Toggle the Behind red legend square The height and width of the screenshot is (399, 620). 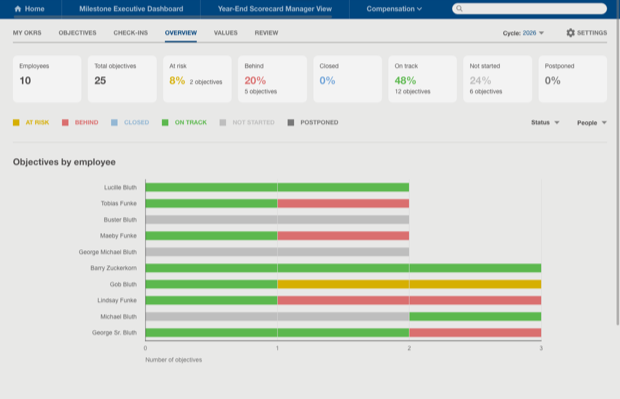click(x=65, y=123)
